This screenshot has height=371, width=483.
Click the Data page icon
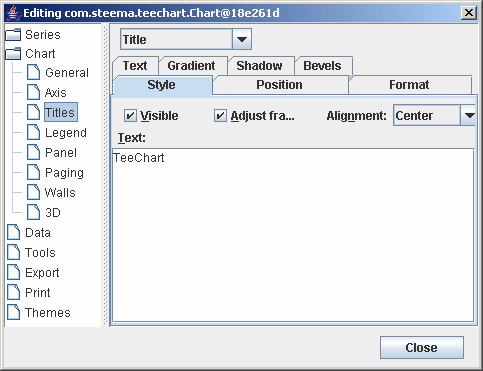[13, 232]
